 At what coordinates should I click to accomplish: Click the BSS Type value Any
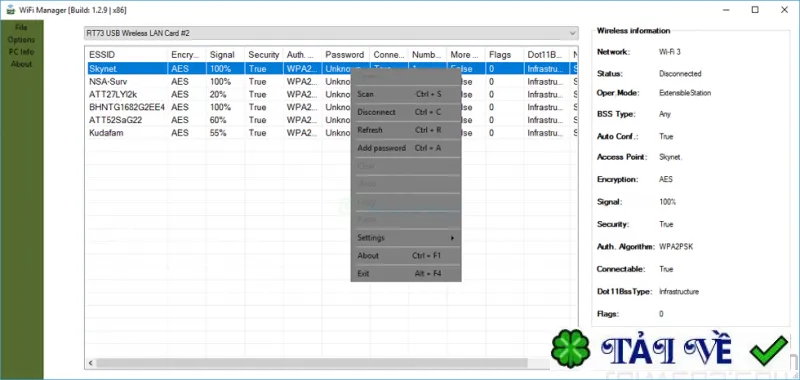point(665,114)
